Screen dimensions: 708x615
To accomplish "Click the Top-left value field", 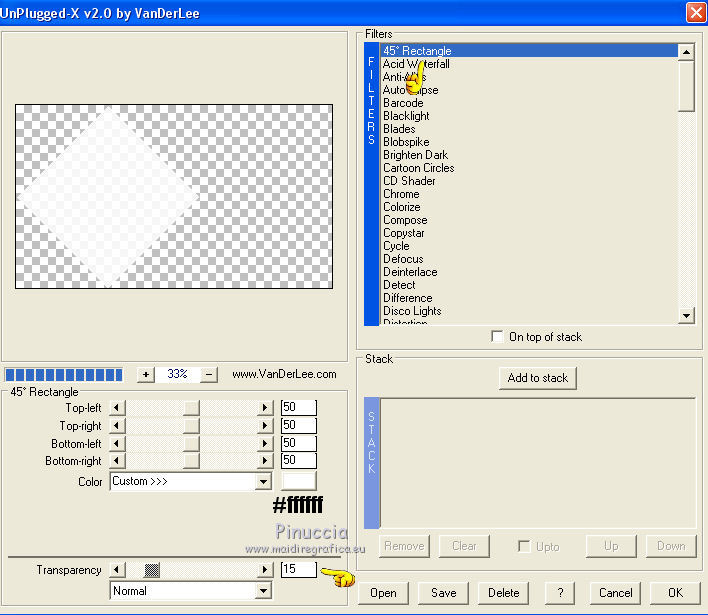I will pos(299,407).
